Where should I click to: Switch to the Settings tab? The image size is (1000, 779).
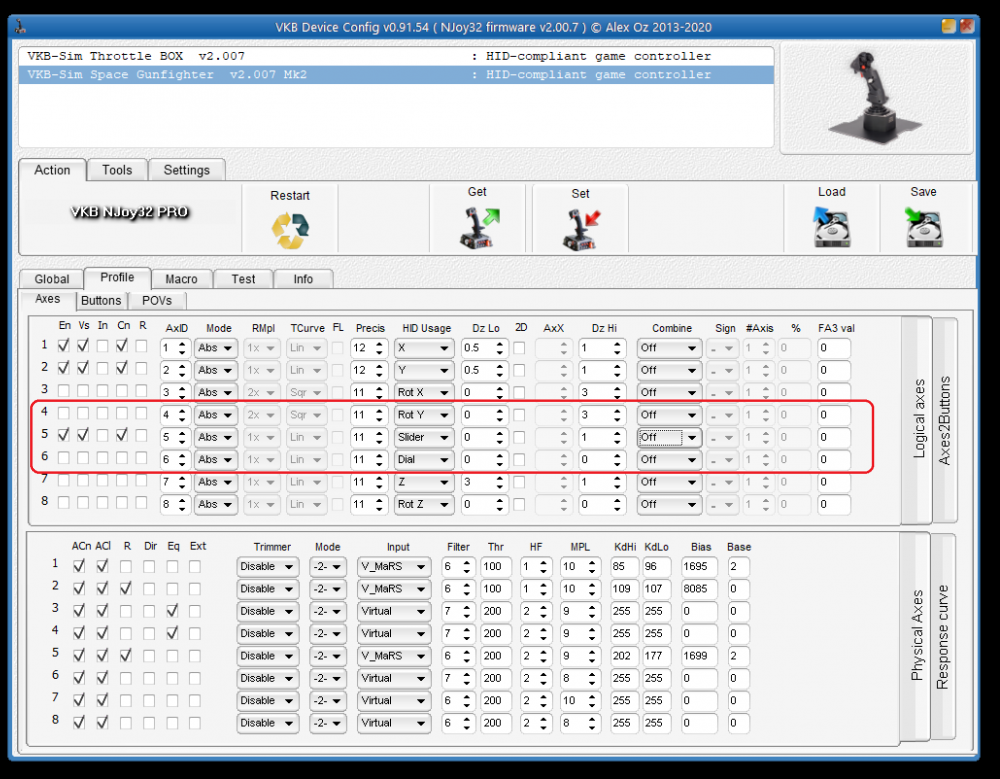186,170
